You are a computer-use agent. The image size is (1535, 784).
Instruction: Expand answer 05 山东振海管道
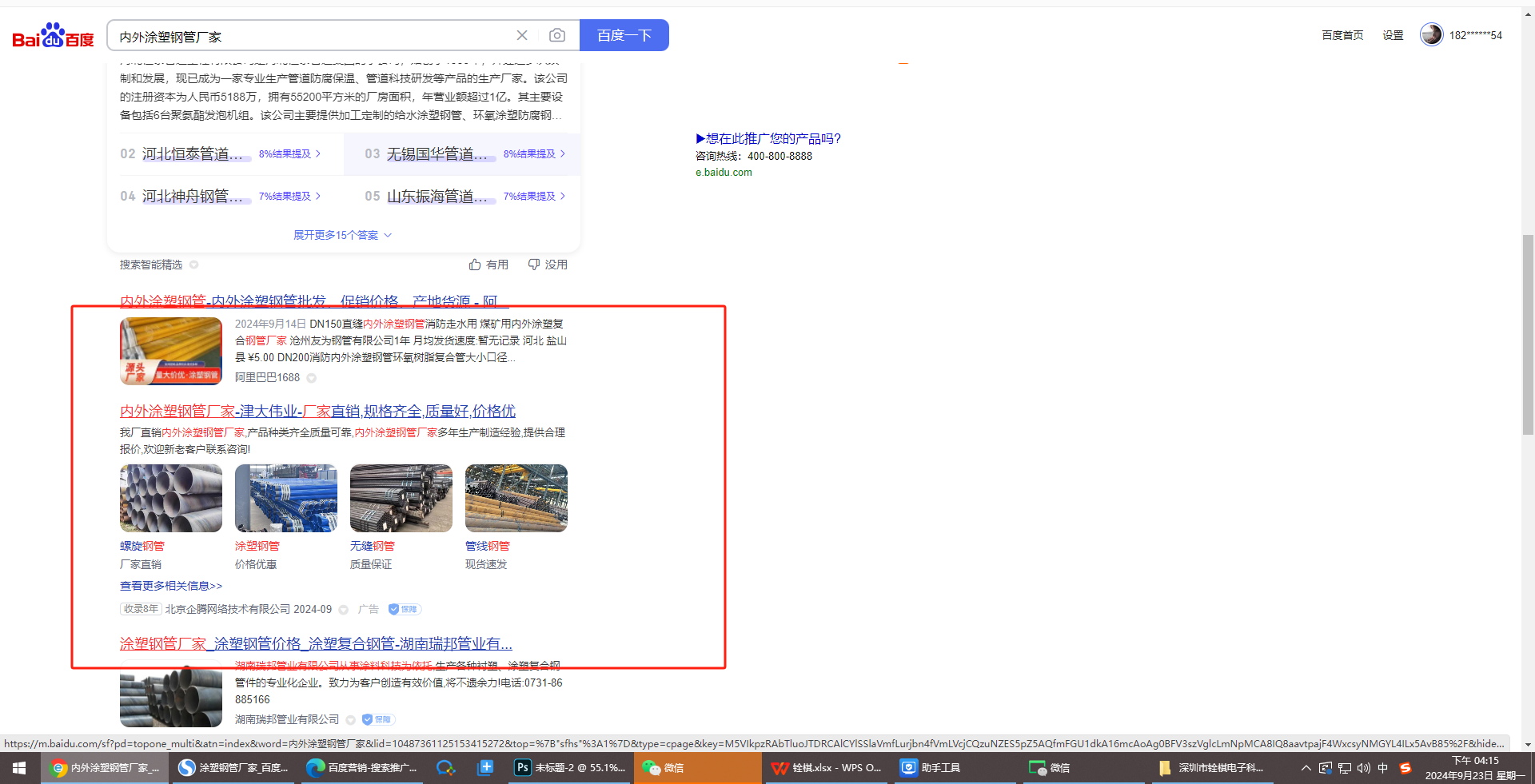pyautogui.click(x=465, y=196)
